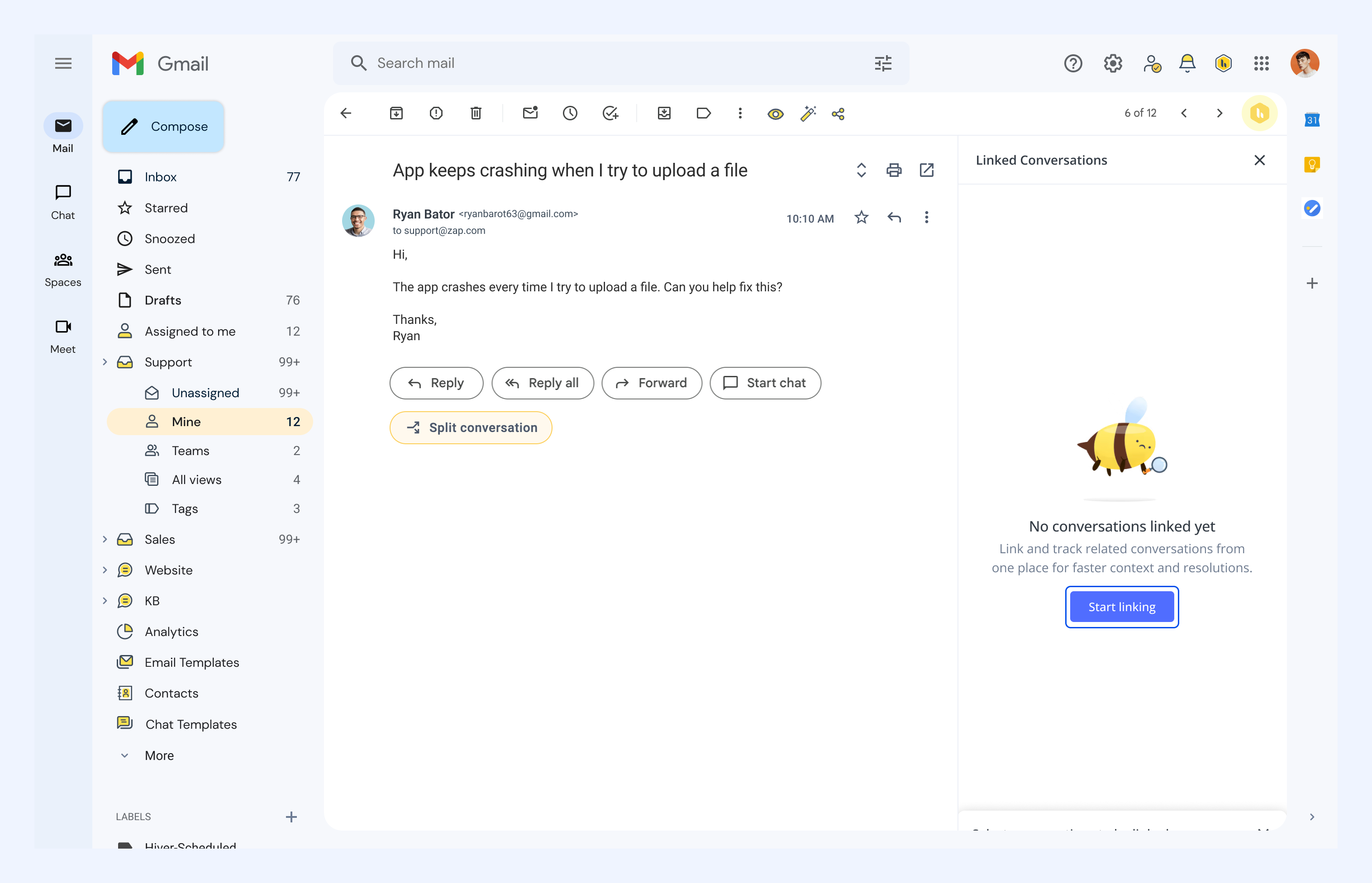Toggle the eye watch icon
This screenshot has height=883, width=1372.
point(776,114)
